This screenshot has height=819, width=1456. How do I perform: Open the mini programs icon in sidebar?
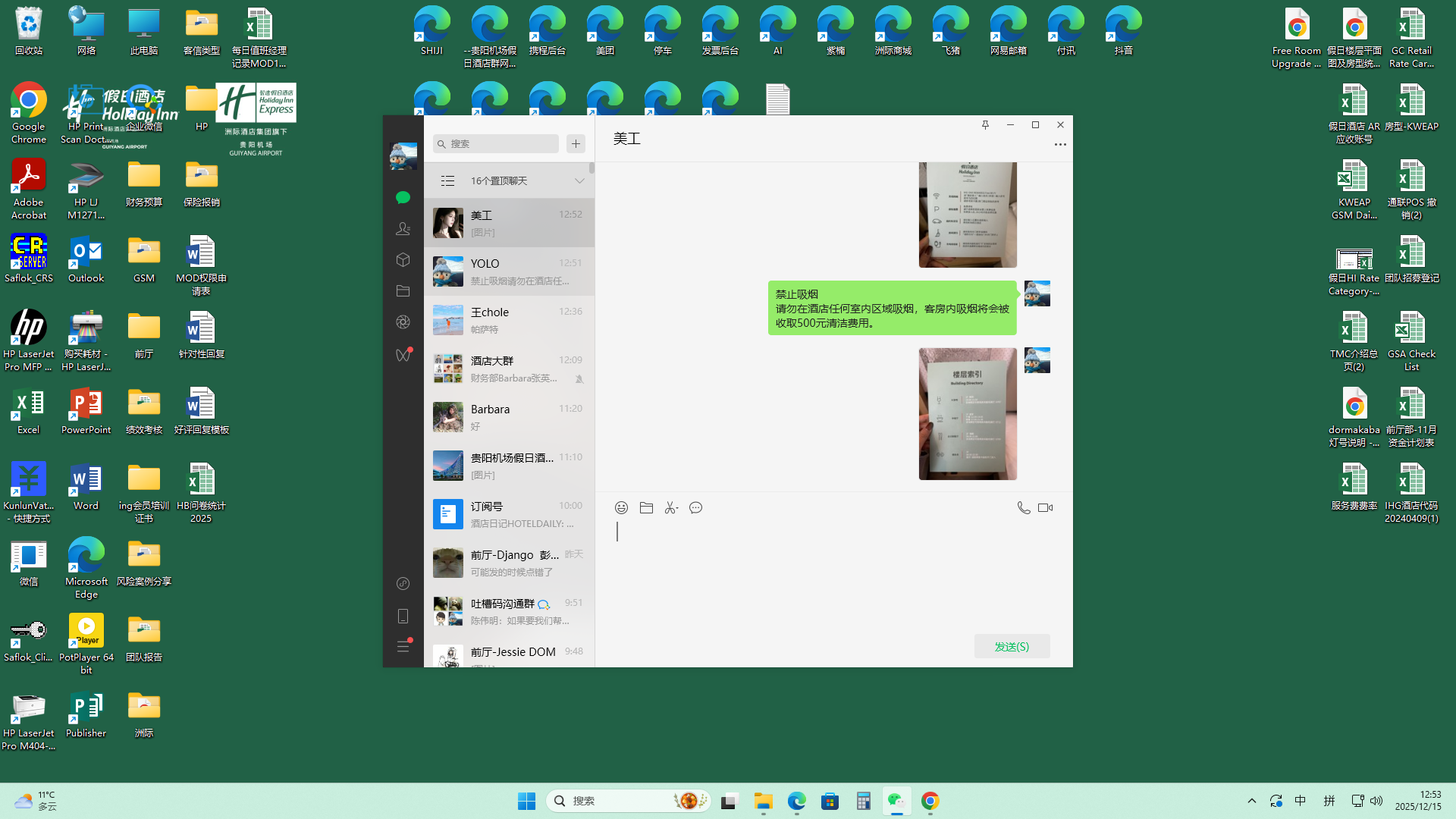(403, 583)
